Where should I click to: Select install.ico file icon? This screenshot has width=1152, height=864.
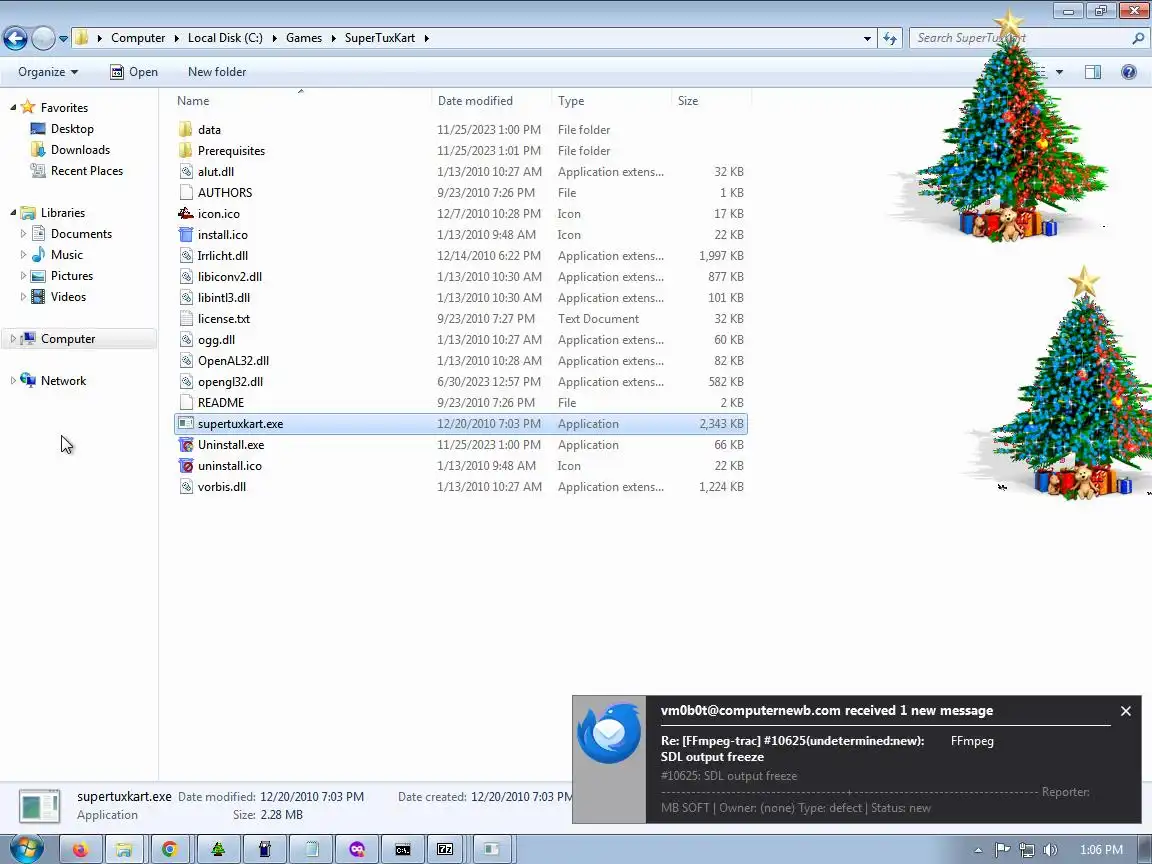(x=186, y=235)
